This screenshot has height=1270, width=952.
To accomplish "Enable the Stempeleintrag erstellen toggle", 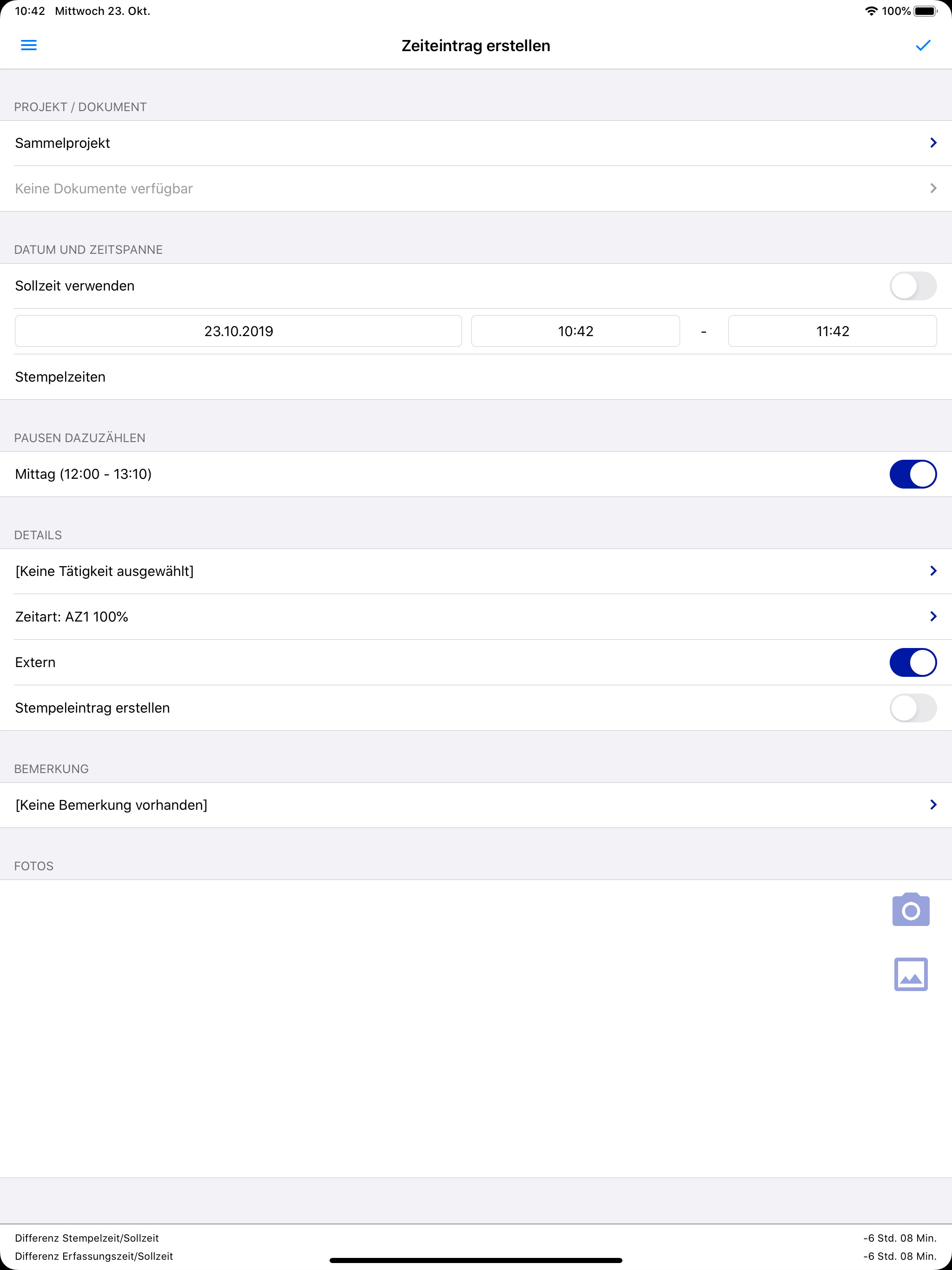I will [913, 708].
